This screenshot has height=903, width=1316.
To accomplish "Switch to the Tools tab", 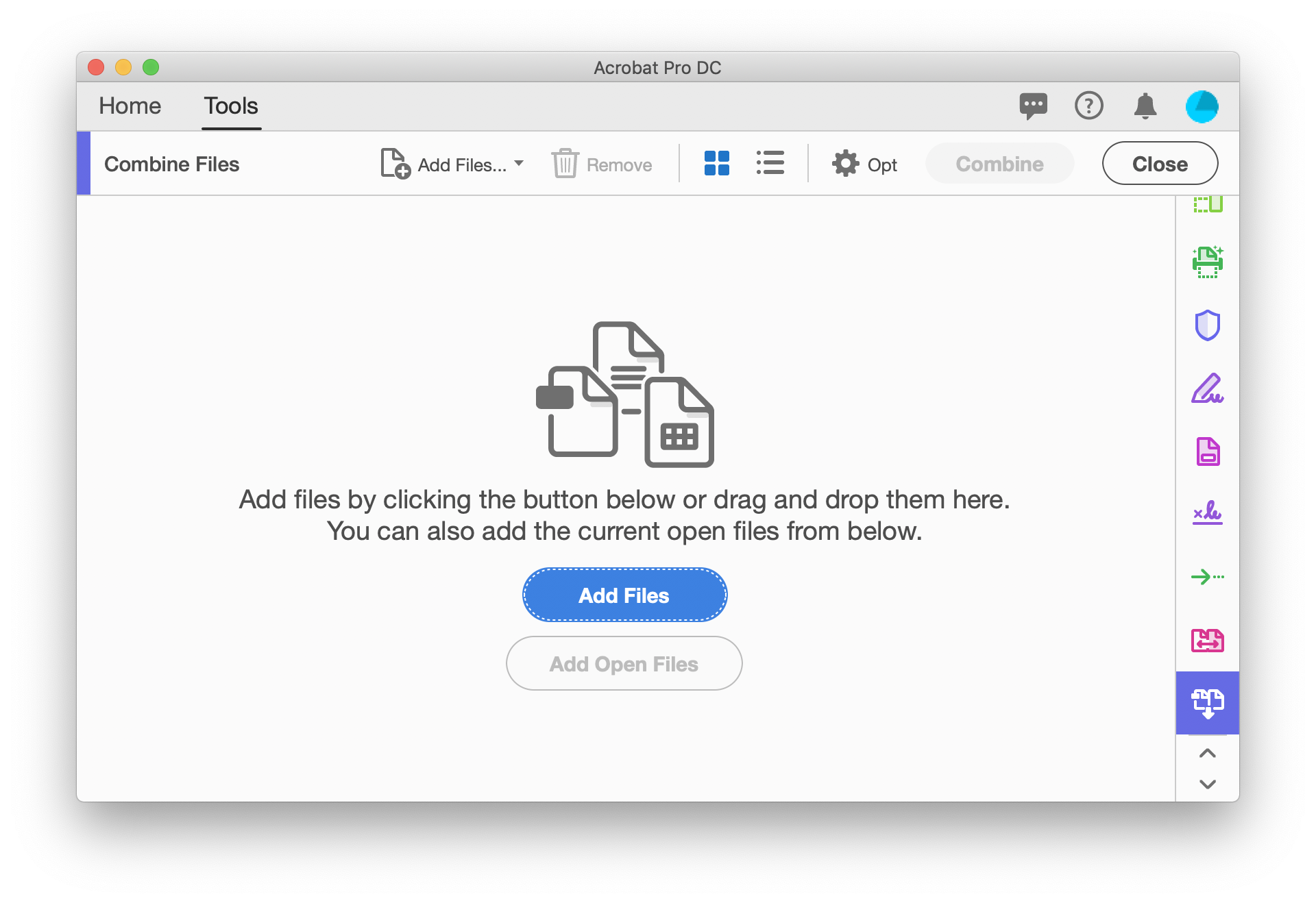I will click(231, 106).
